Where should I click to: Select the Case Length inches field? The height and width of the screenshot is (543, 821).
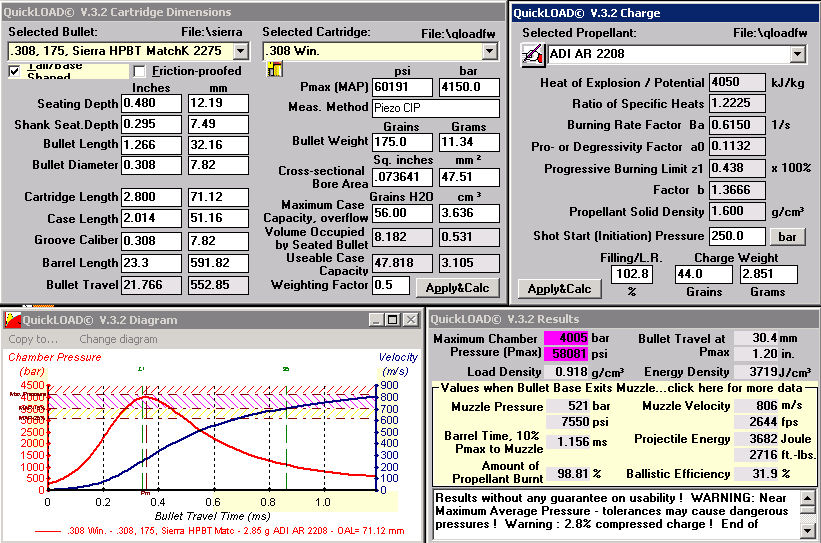151,219
